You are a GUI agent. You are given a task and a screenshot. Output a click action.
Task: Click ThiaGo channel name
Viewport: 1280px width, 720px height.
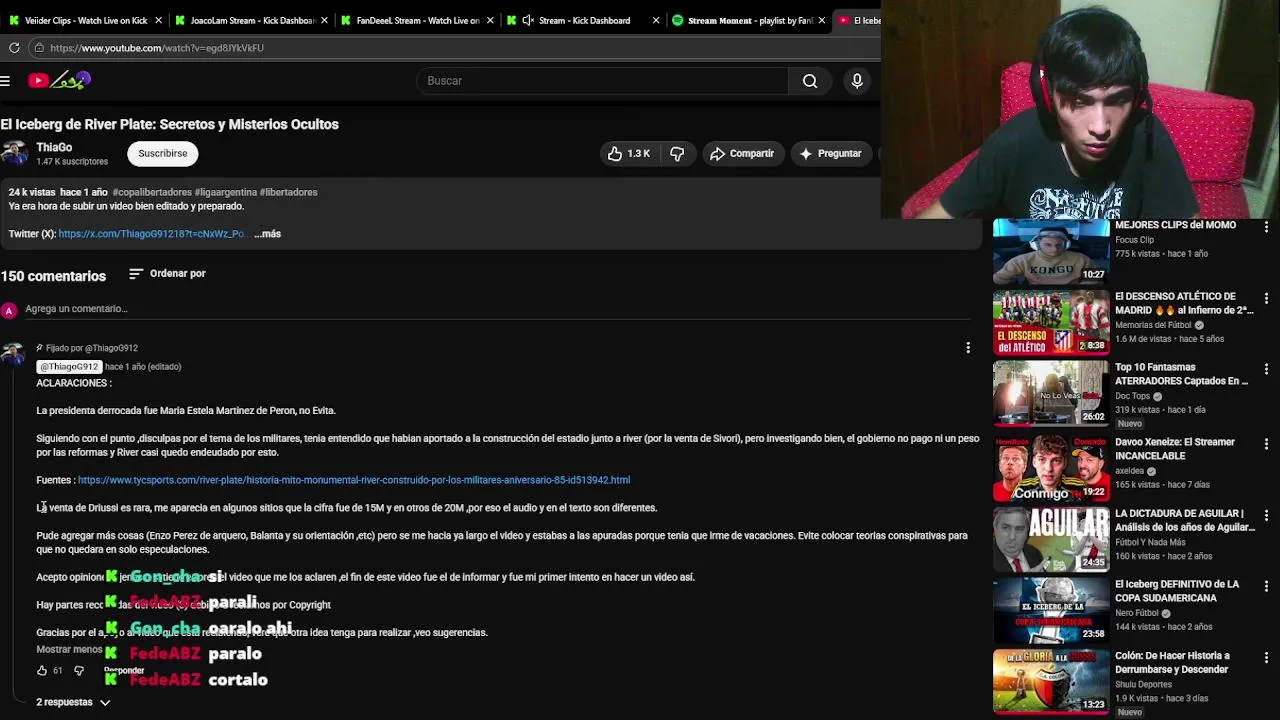[x=54, y=147]
